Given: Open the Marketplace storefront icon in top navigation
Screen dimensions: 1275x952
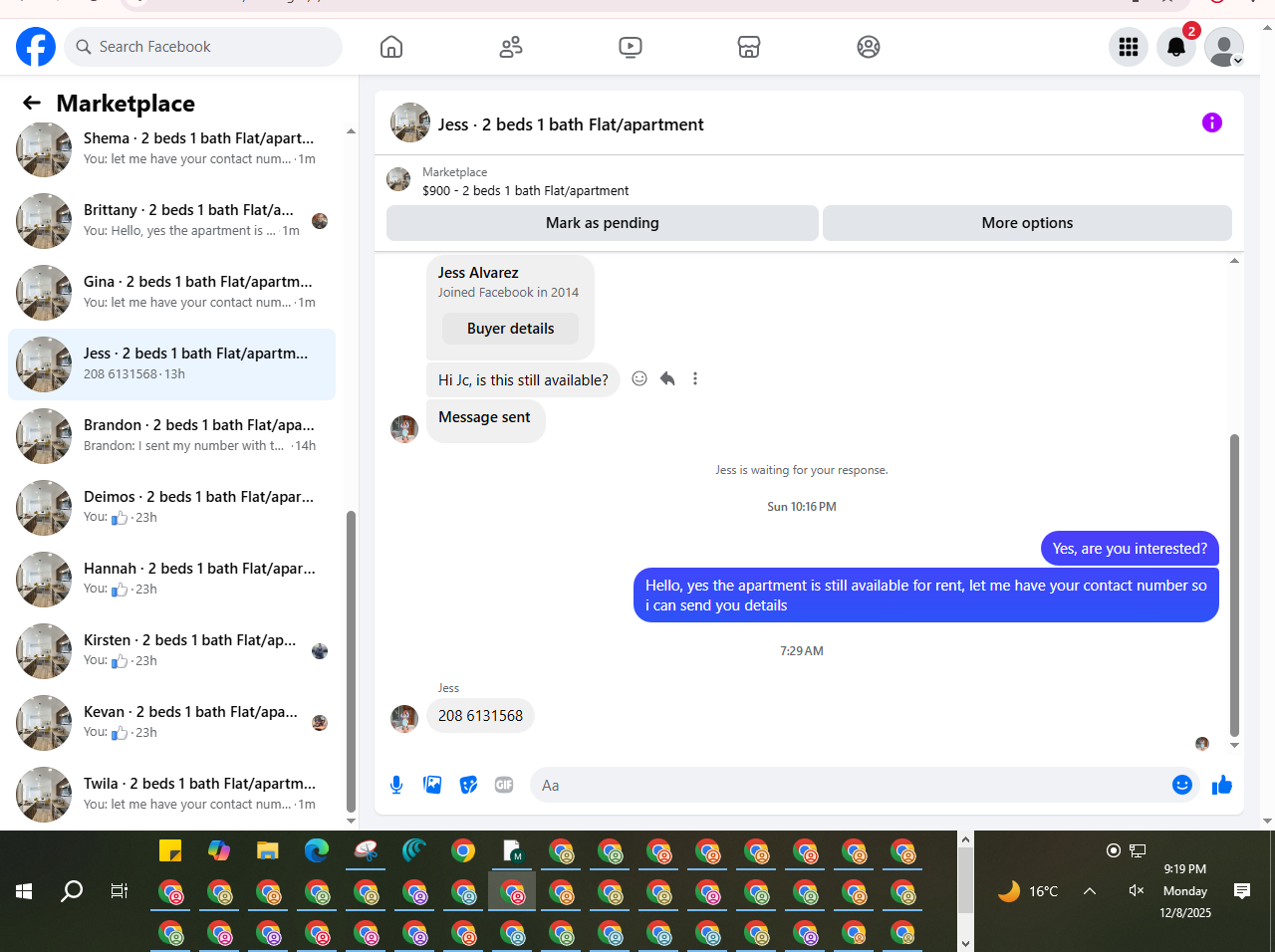Looking at the screenshot, I should [x=749, y=47].
